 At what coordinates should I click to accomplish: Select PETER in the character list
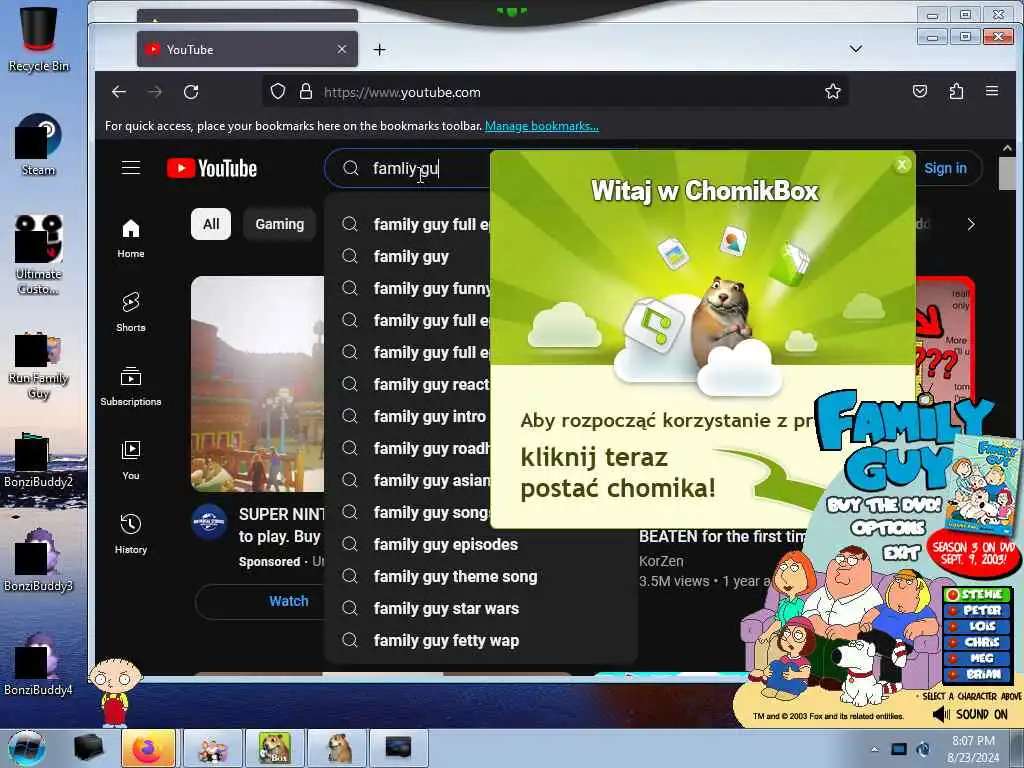(x=978, y=610)
